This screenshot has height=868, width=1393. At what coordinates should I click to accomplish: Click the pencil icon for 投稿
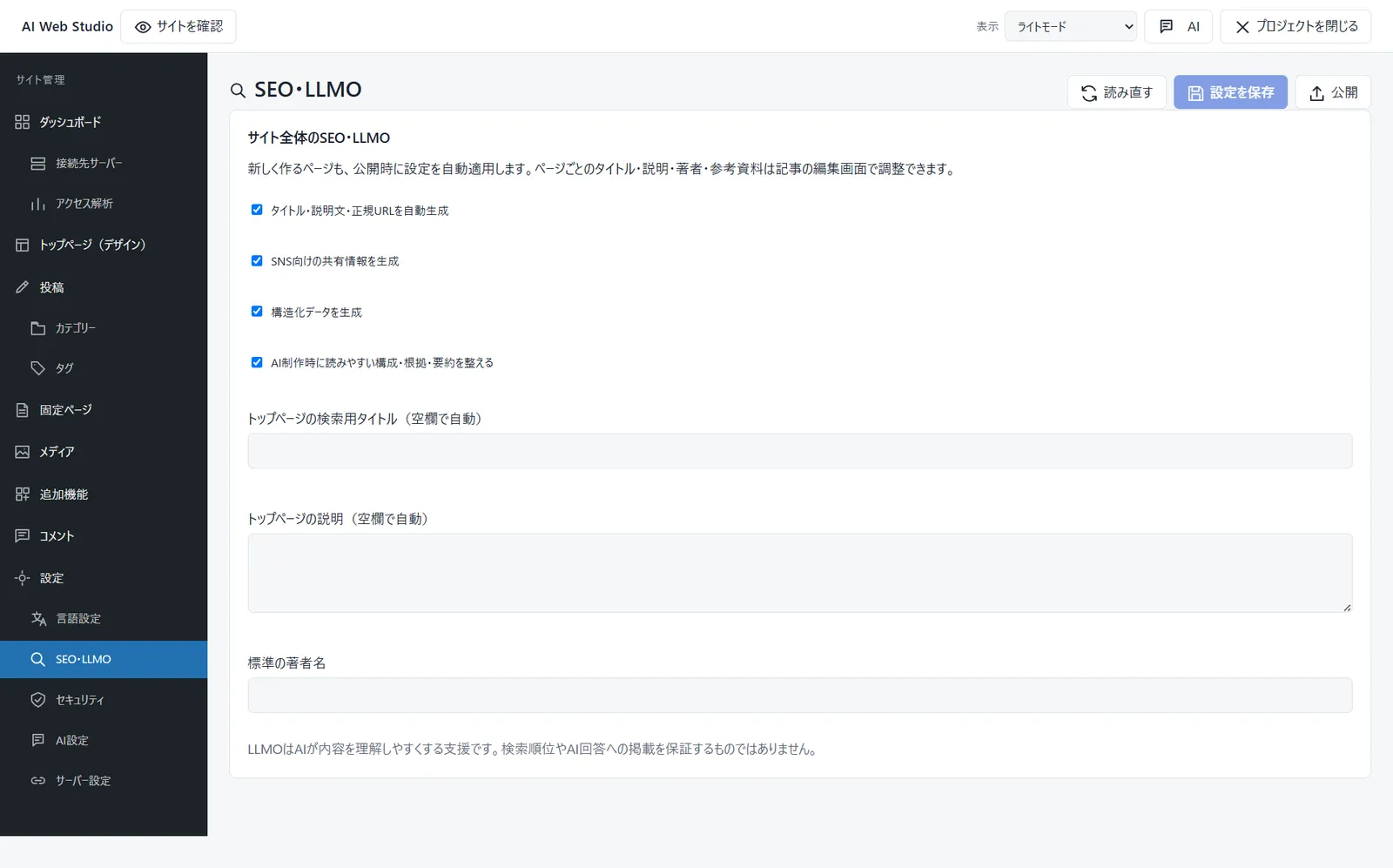point(23,287)
